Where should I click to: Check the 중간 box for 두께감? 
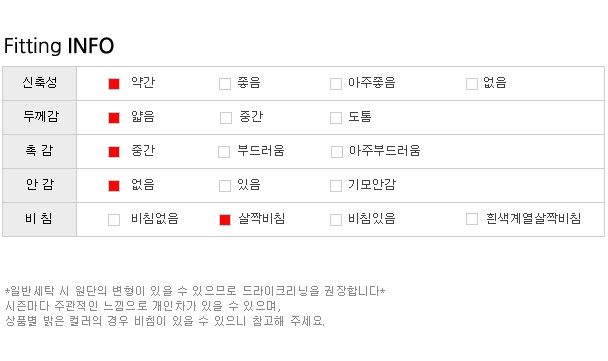226,118
